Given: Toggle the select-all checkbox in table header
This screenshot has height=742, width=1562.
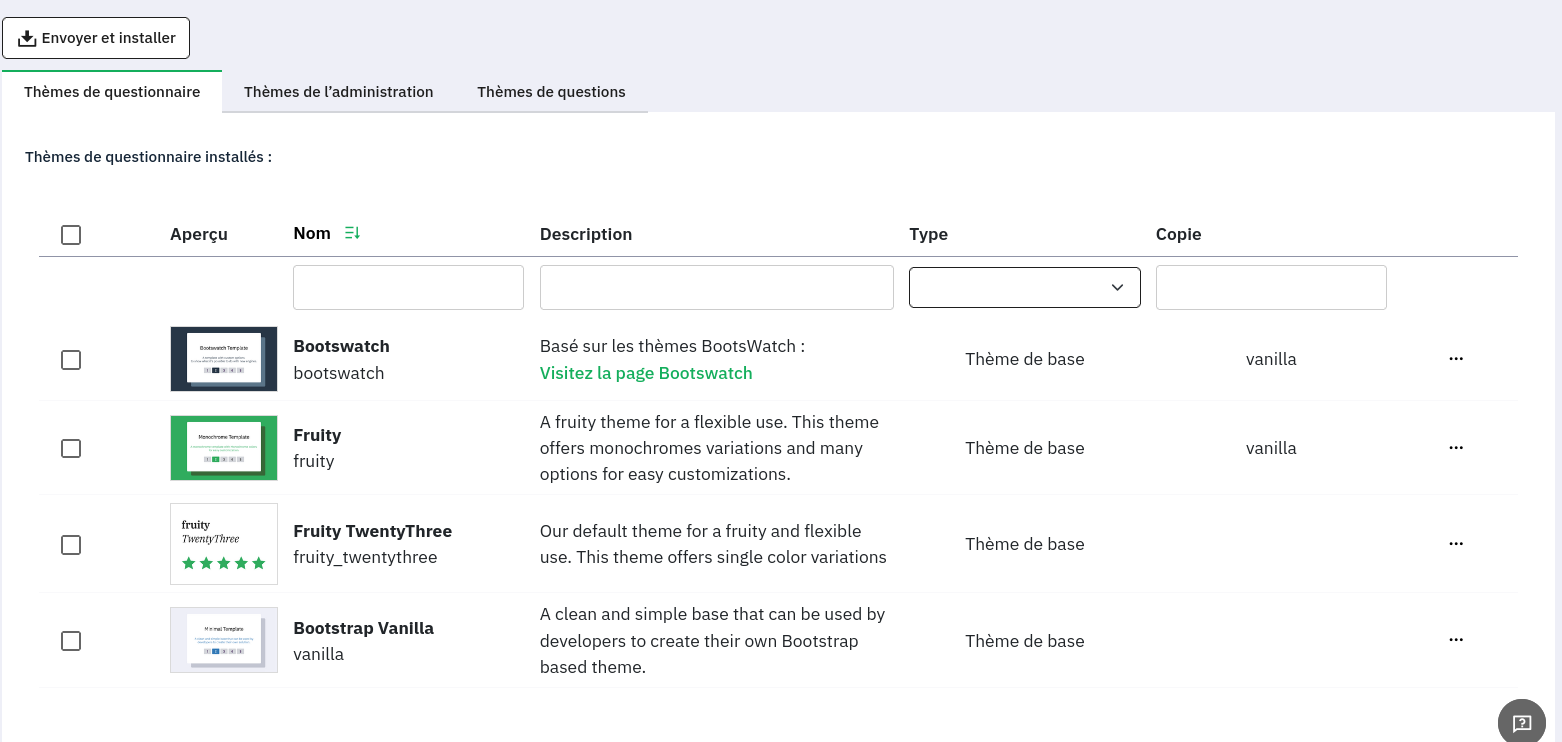Looking at the screenshot, I should pyautogui.click(x=71, y=235).
